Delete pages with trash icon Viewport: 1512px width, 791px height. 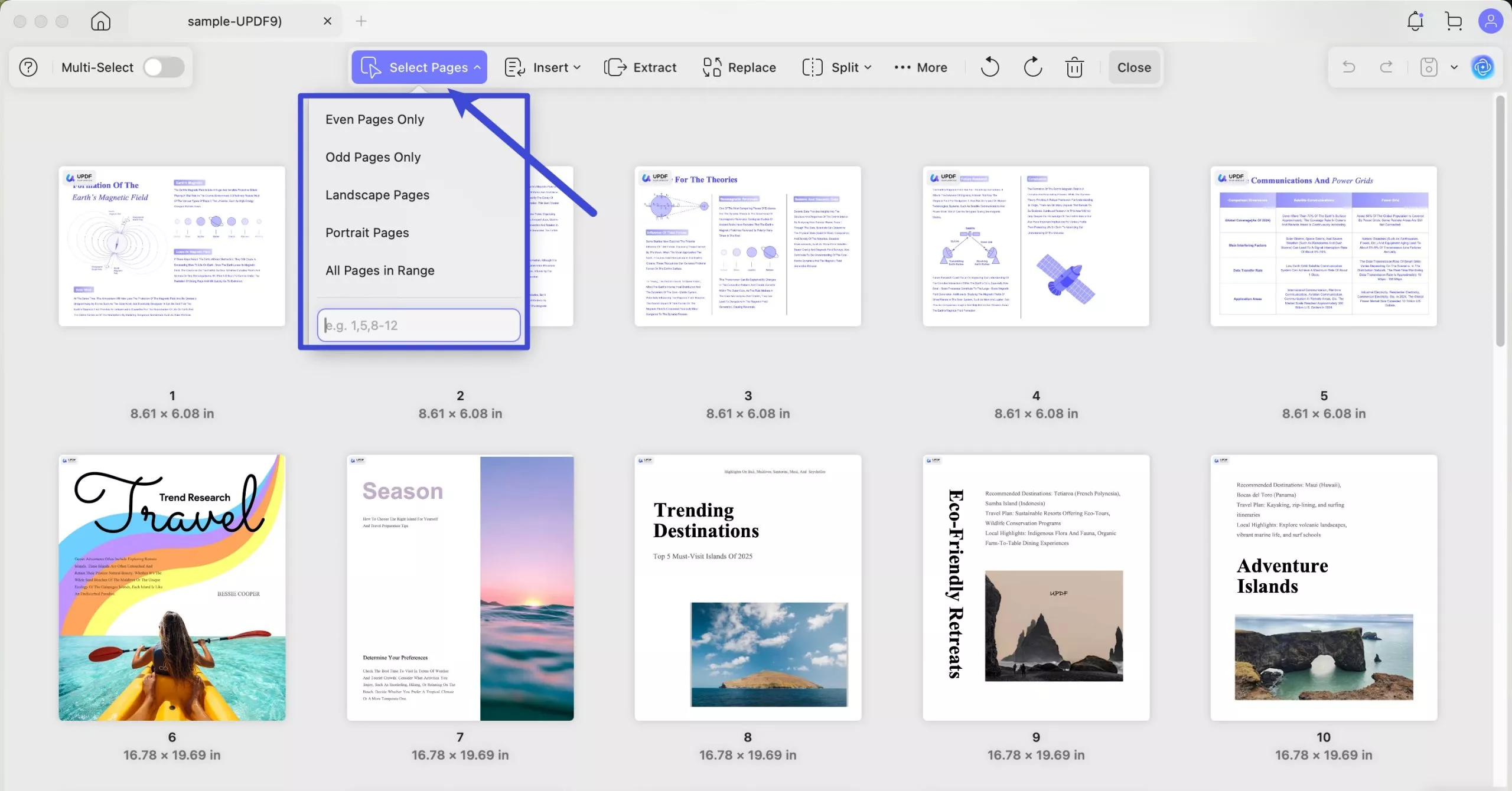point(1074,67)
